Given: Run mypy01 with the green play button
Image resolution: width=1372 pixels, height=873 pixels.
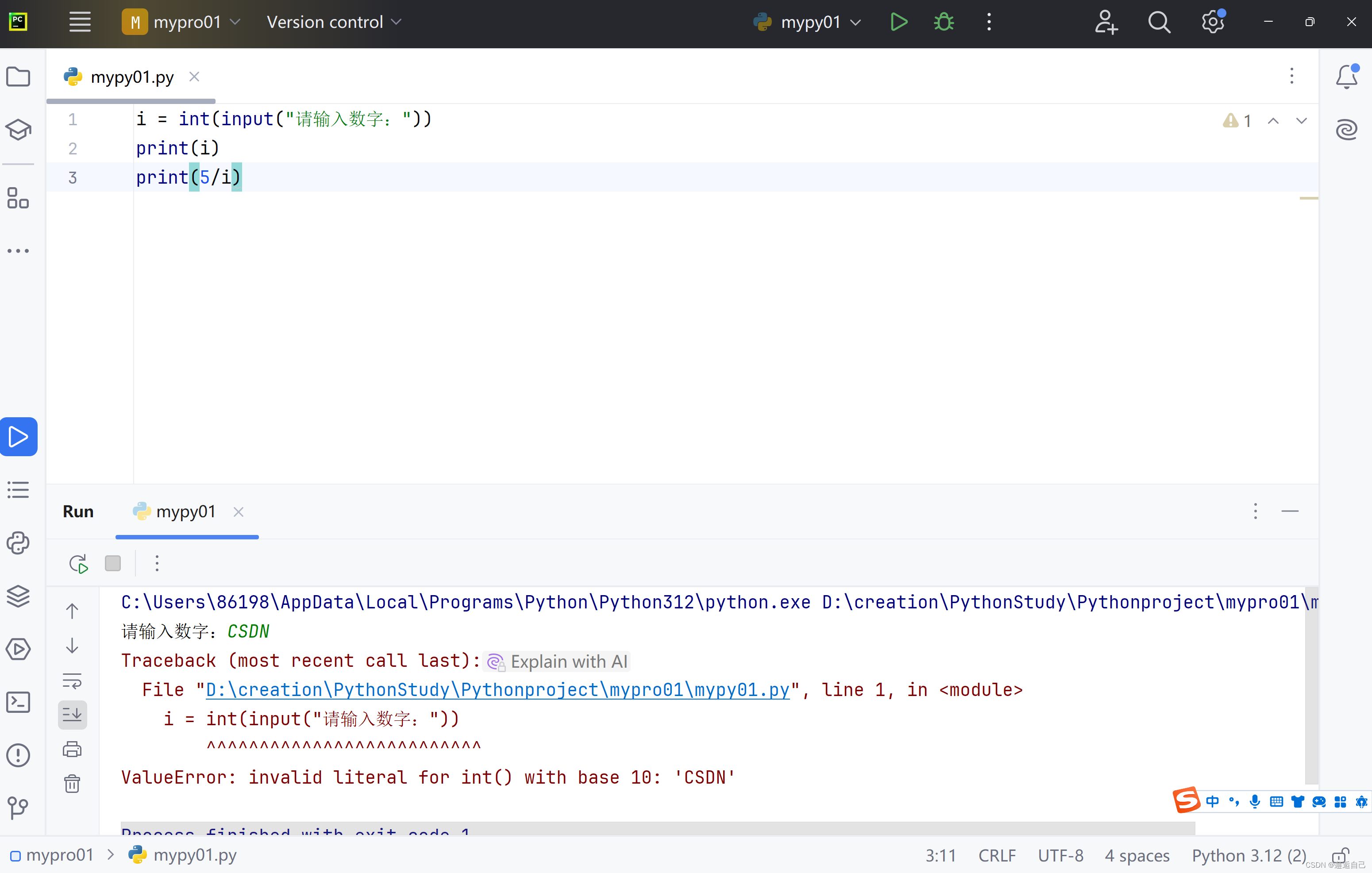Looking at the screenshot, I should click(x=898, y=22).
